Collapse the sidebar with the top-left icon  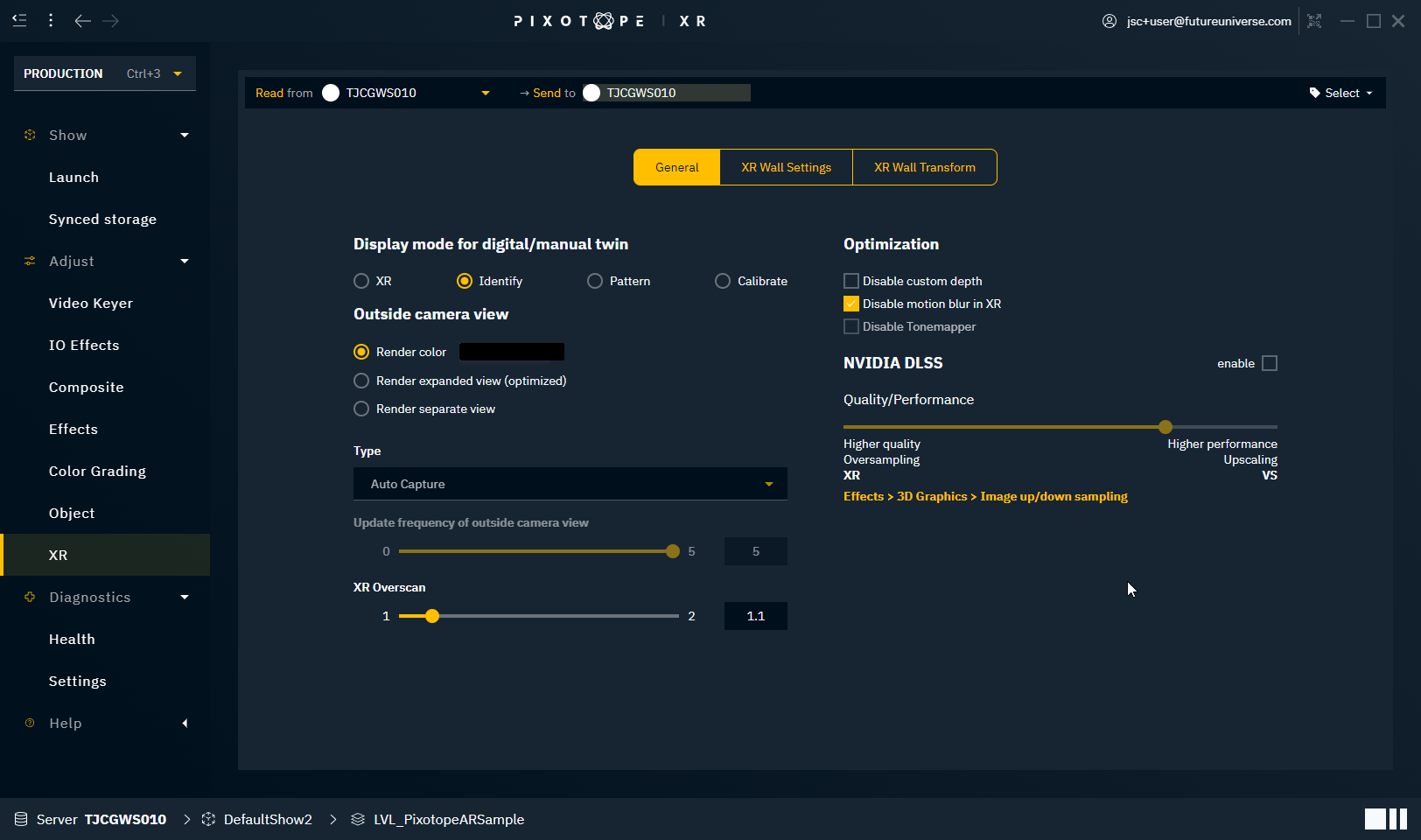(x=19, y=20)
